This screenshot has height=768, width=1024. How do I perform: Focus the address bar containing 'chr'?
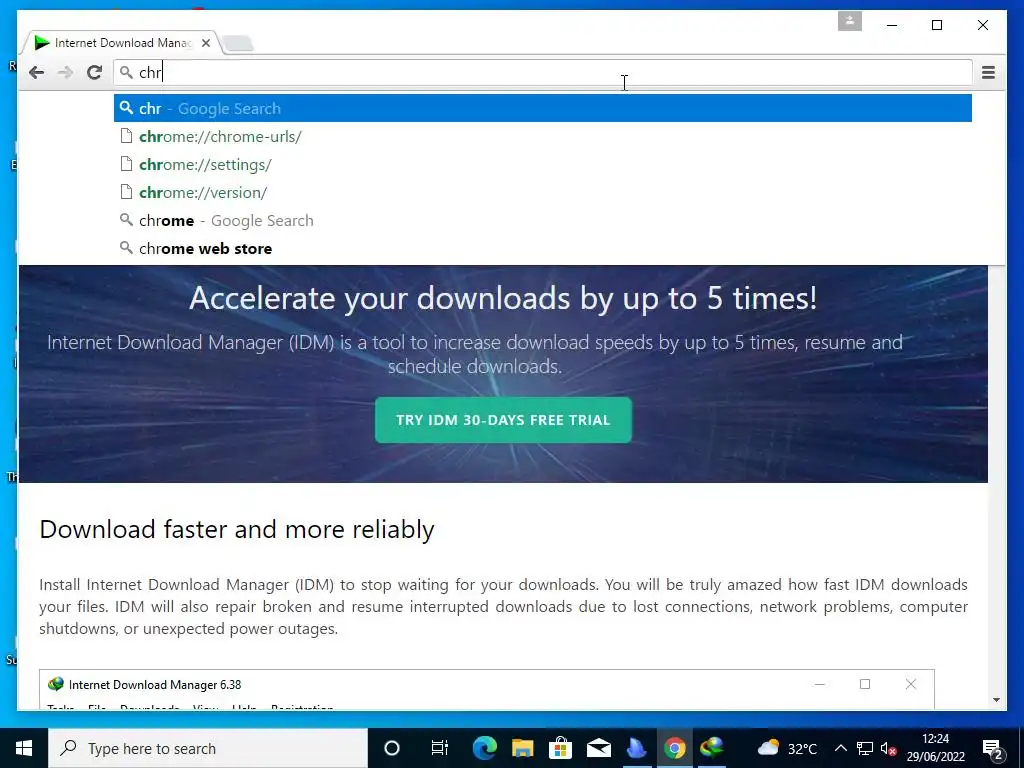(543, 72)
